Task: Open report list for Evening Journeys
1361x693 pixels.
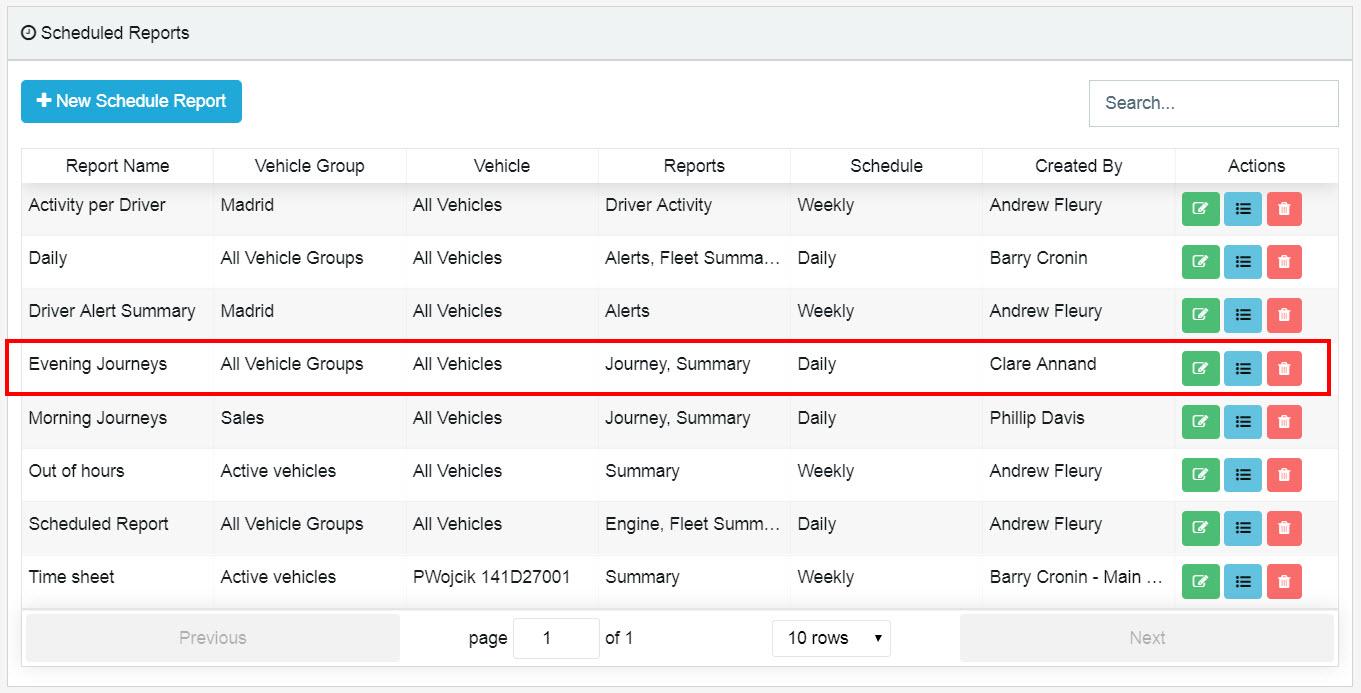Action: click(1242, 368)
